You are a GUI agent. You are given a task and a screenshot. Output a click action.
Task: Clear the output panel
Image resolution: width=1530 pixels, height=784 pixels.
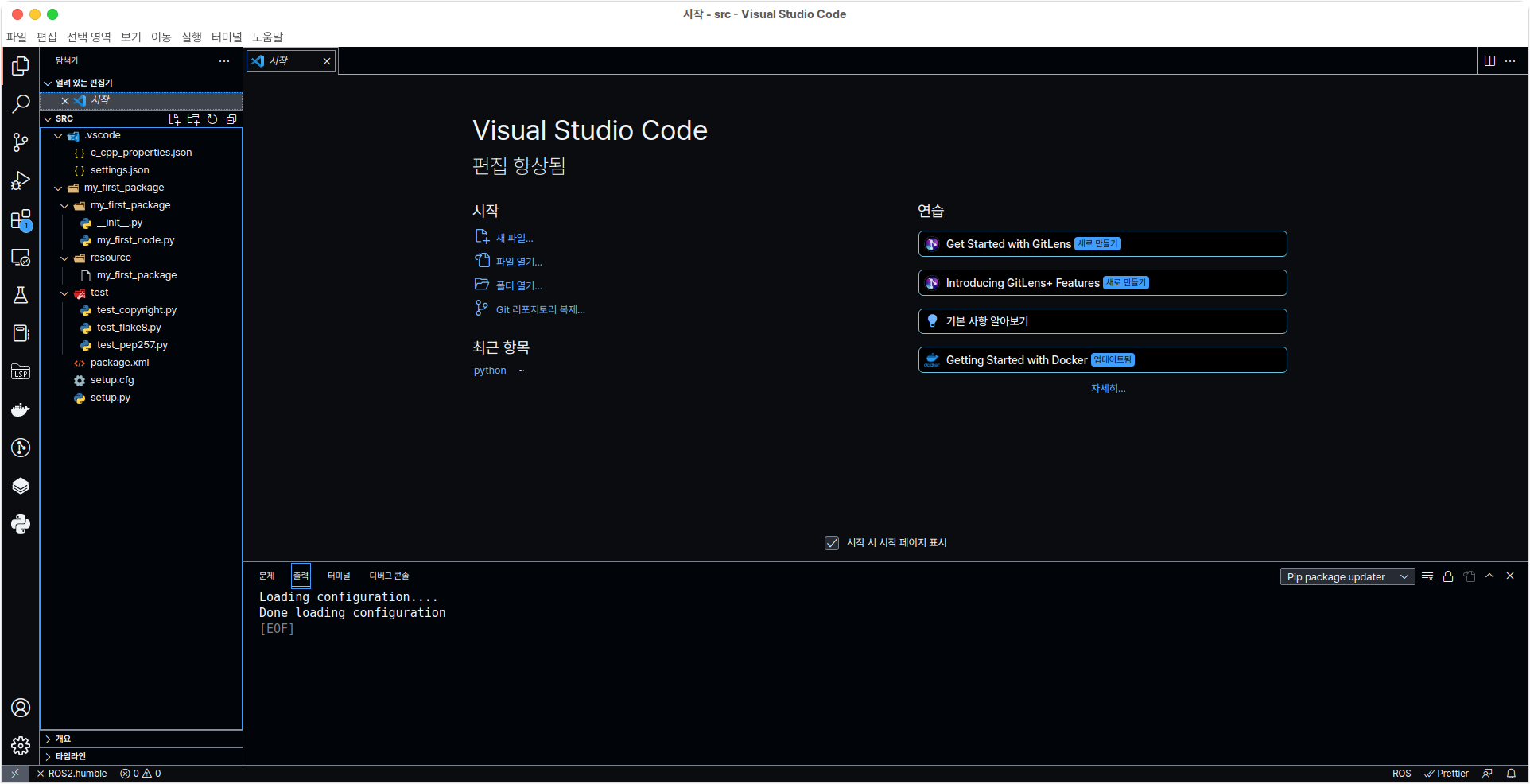click(x=1427, y=576)
